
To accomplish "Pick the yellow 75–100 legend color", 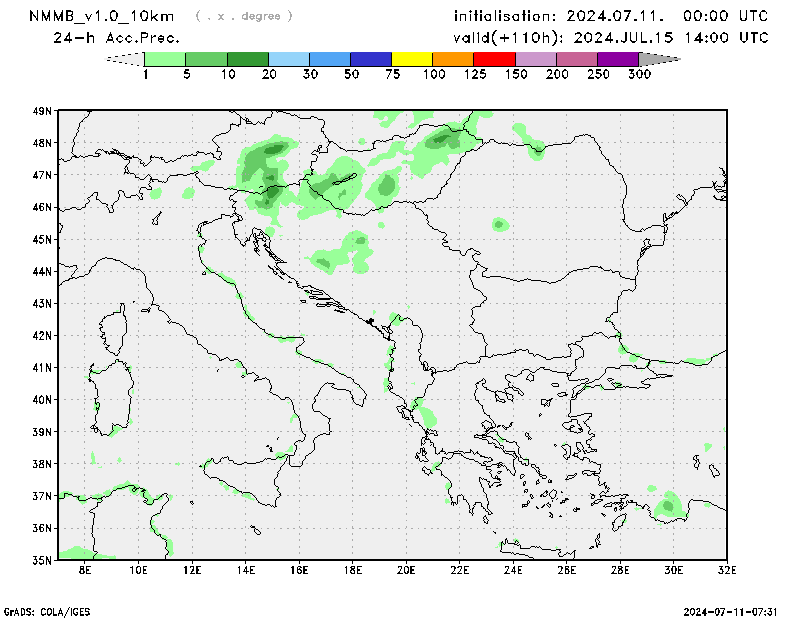I will pos(412,59).
